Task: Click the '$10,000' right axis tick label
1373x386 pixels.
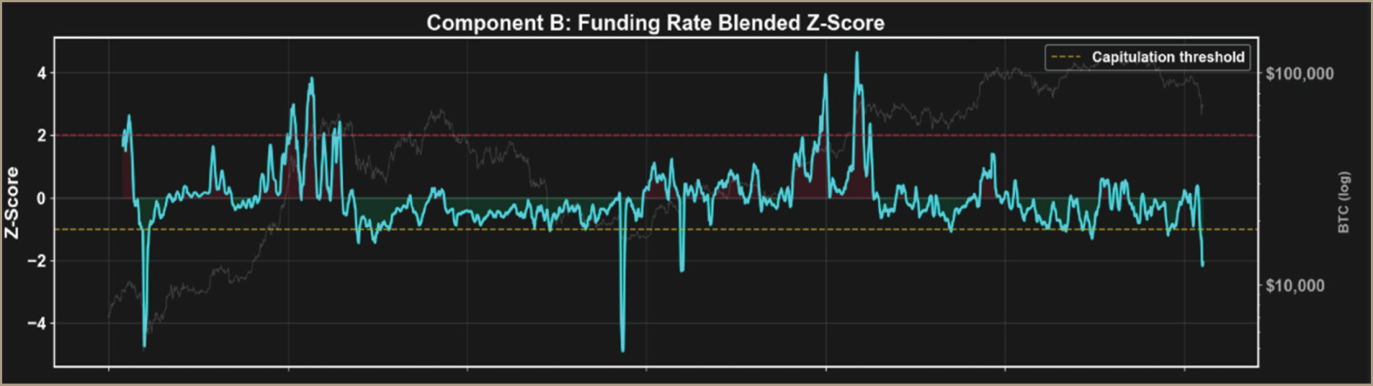Action: click(1295, 285)
